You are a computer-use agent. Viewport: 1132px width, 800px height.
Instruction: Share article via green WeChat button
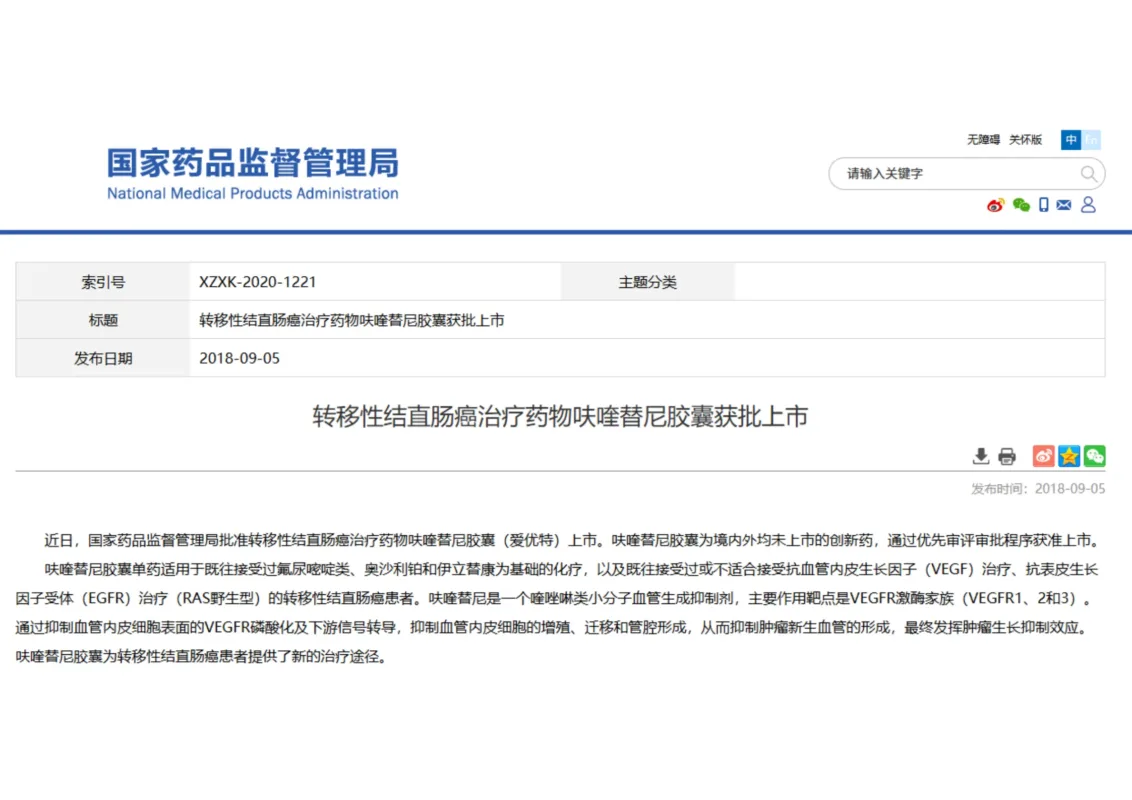1095,456
